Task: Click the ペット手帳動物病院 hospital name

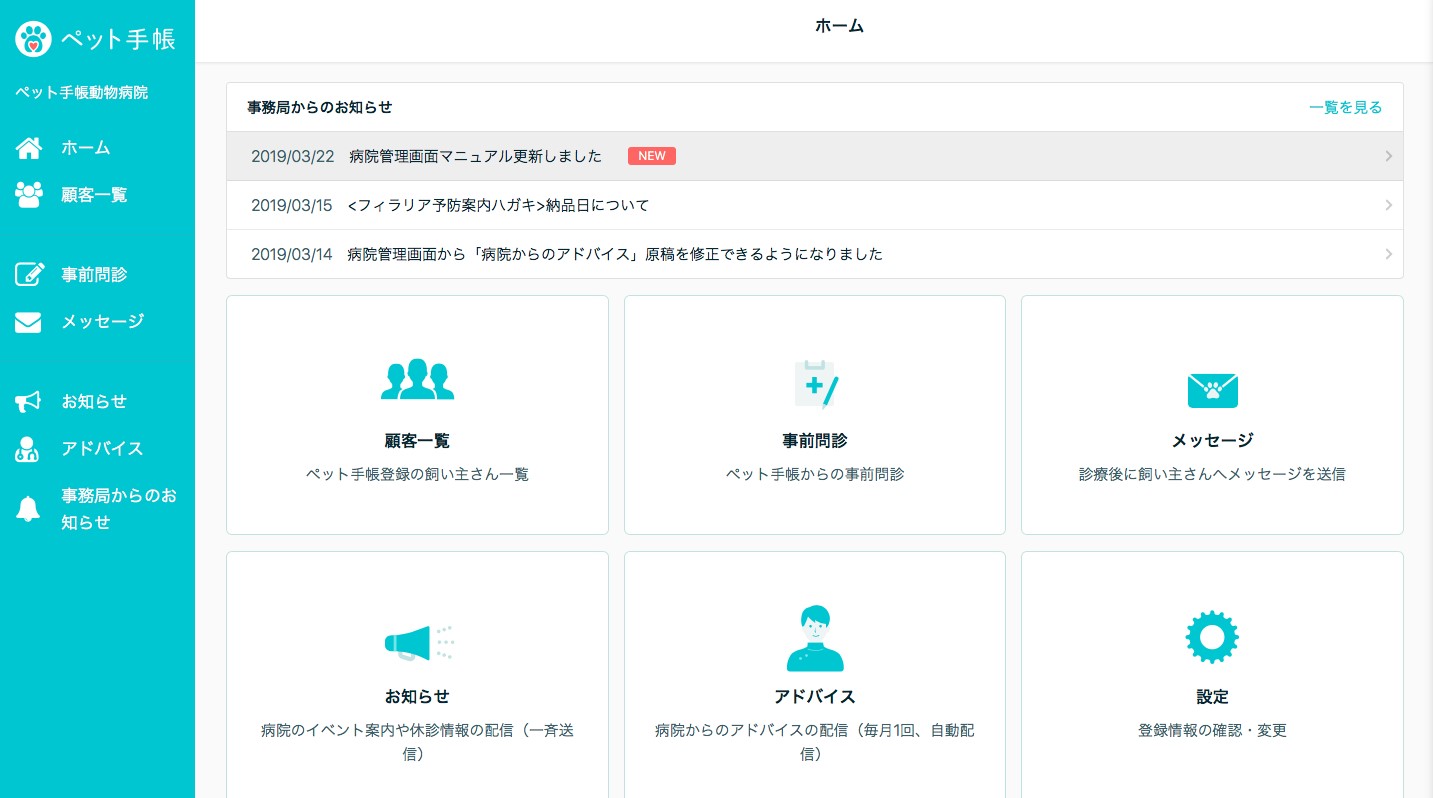Action: point(81,92)
